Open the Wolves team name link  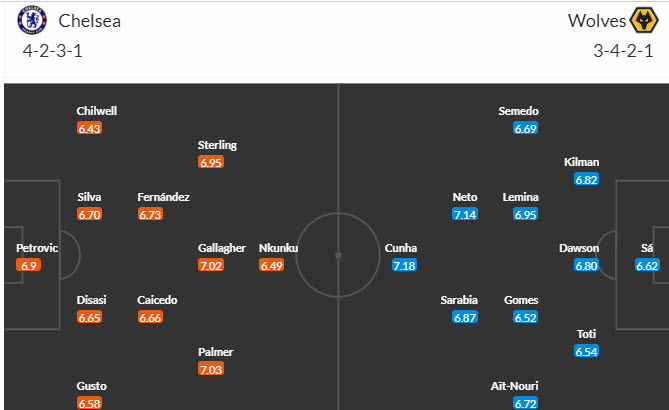pyautogui.click(x=595, y=21)
